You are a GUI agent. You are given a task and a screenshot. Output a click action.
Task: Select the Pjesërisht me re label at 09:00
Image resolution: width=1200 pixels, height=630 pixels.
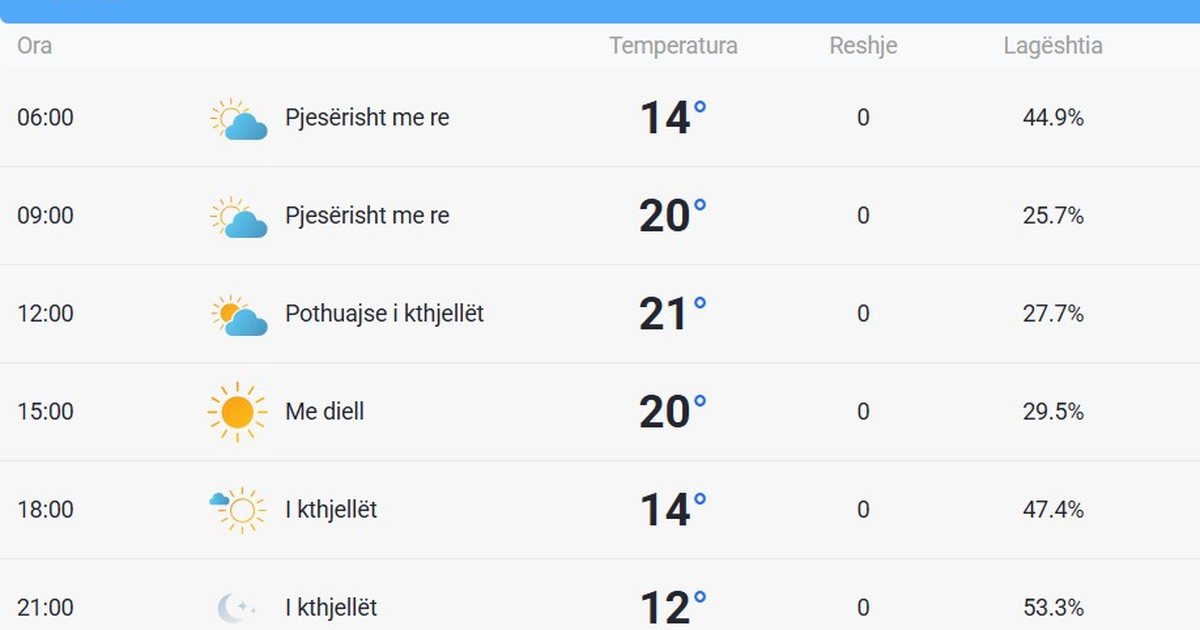(x=367, y=215)
